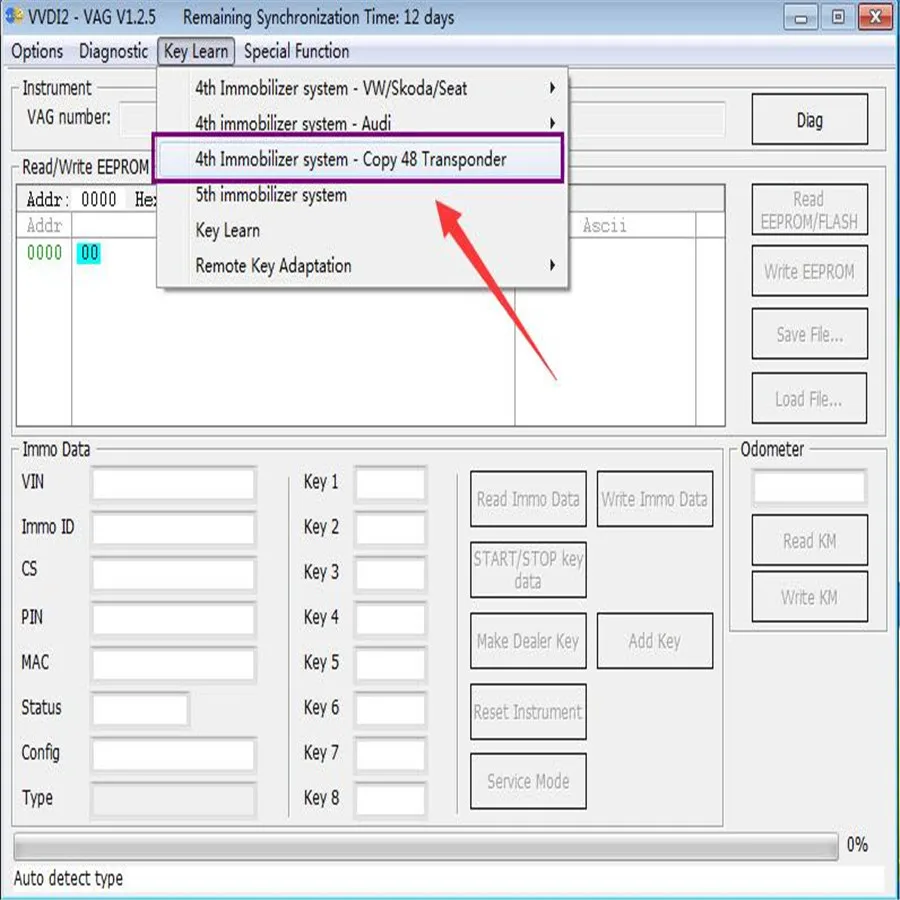Select Remote Key Adaptation entry
This screenshot has width=900, height=900.
[363, 266]
